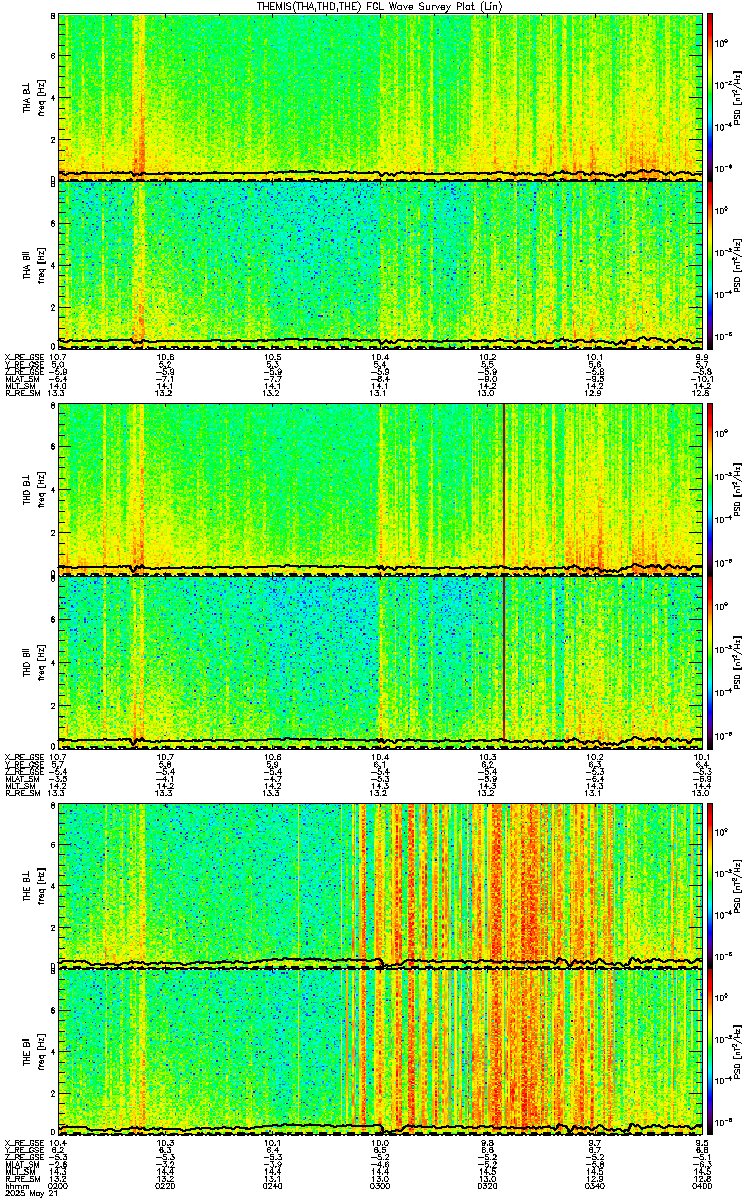Select the THA B-parallel PSD color bar
This screenshot has width=750, height=1200.
coord(711,263)
